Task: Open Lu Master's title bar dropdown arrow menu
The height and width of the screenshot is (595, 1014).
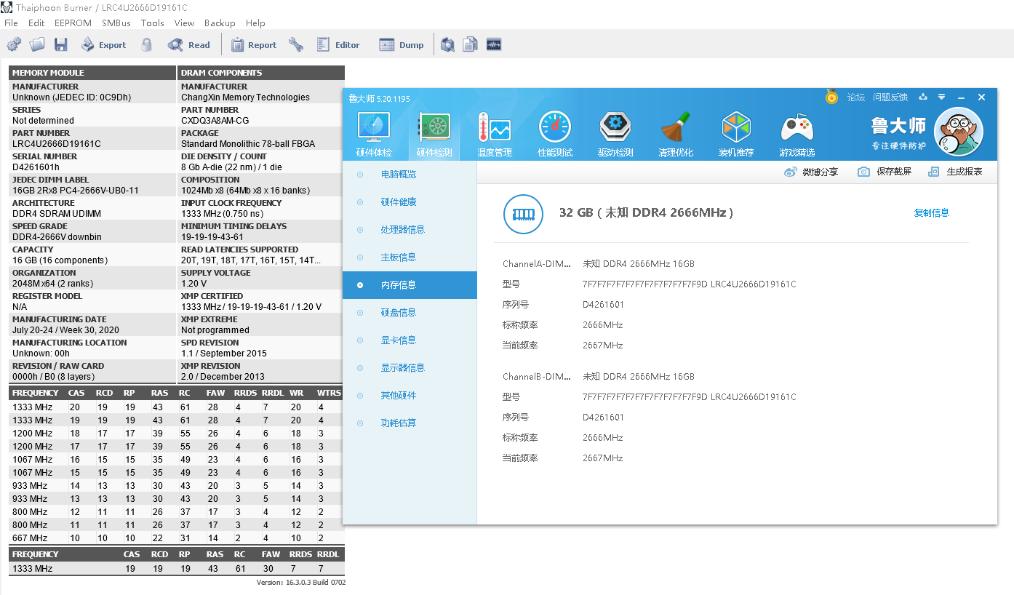Action: 942,97
